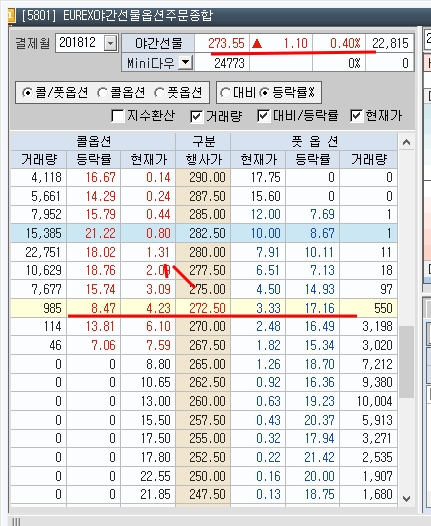Click the 야간선물 label cell

pyautogui.click(x=158, y=43)
